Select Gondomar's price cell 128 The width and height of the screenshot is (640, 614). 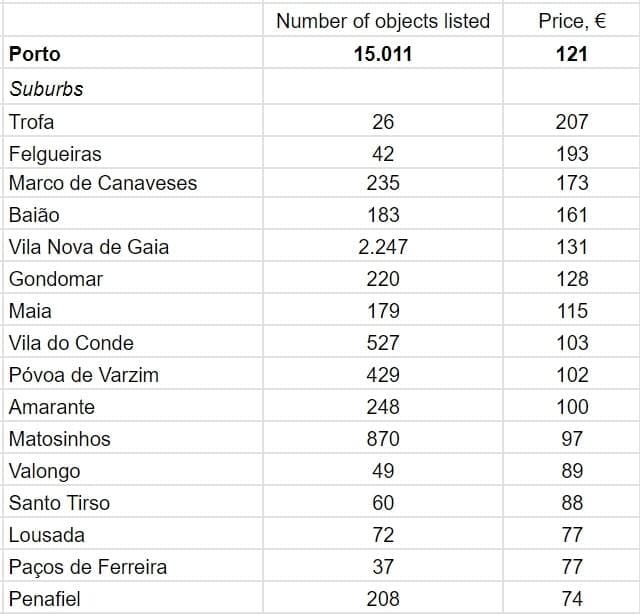pyautogui.click(x=572, y=279)
